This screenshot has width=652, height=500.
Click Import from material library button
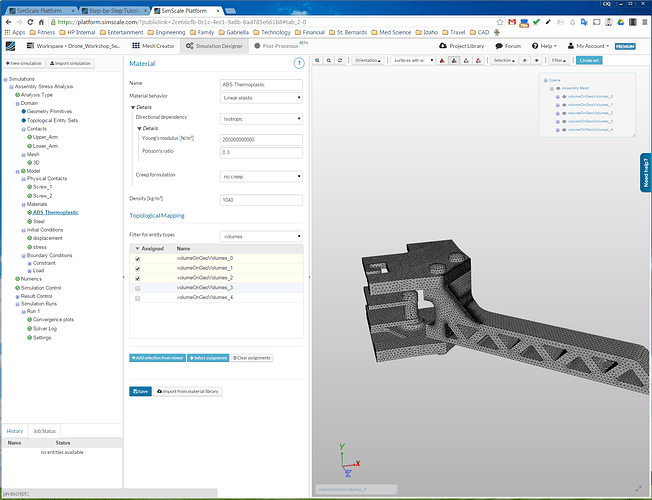click(189, 391)
